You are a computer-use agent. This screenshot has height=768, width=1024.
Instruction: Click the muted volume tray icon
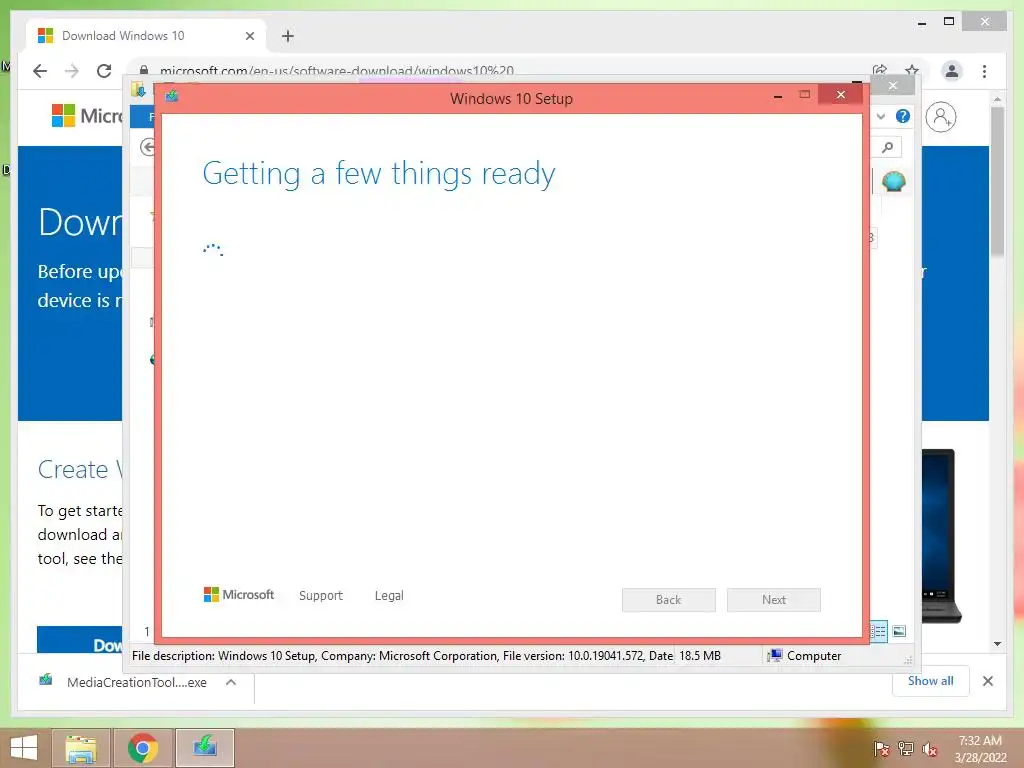pyautogui.click(x=930, y=748)
